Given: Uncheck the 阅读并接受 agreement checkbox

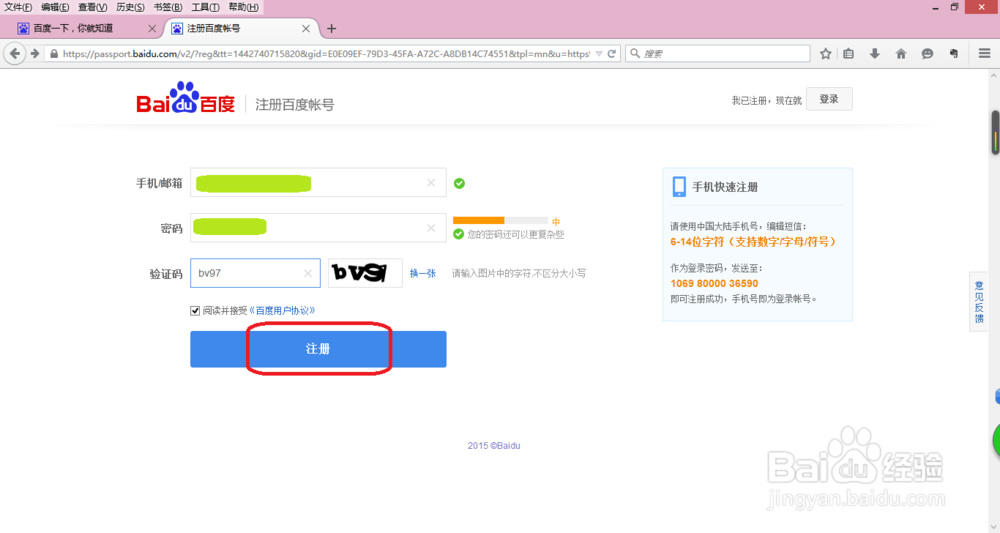Looking at the screenshot, I should click(x=195, y=310).
